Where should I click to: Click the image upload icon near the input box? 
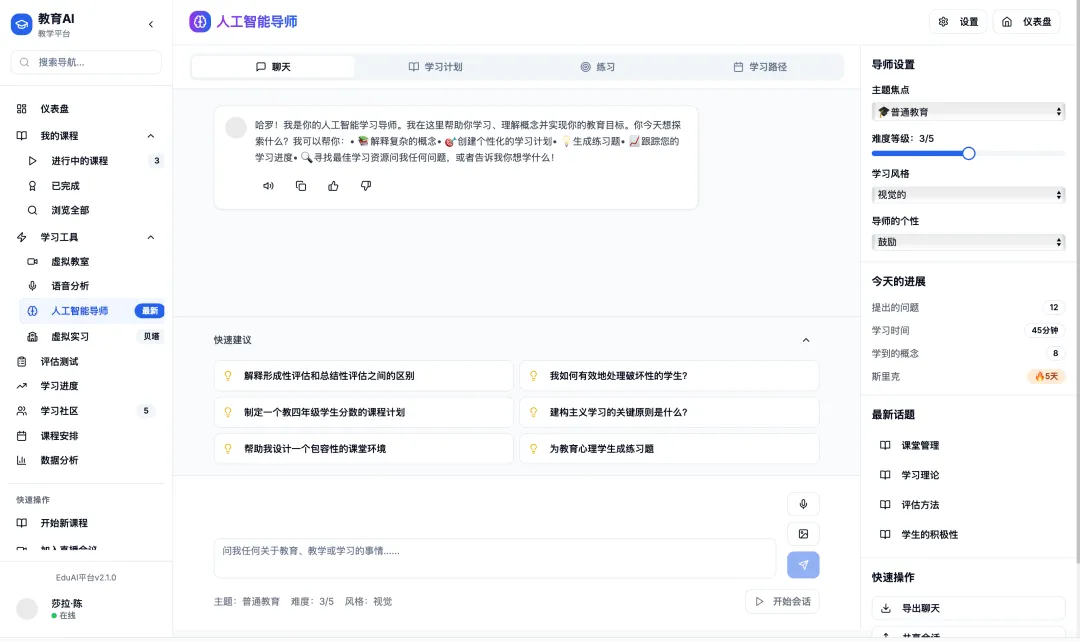(803, 533)
